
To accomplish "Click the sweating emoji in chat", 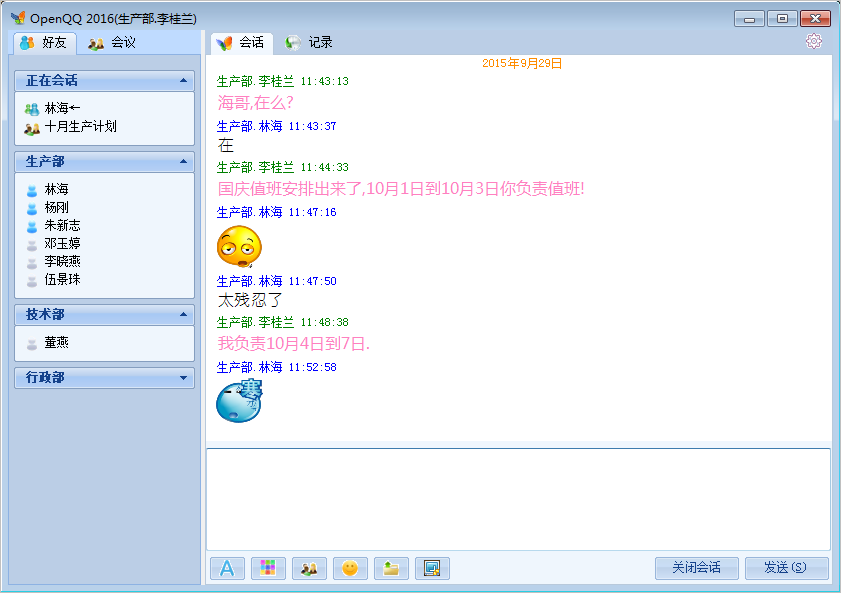I will point(239,246).
